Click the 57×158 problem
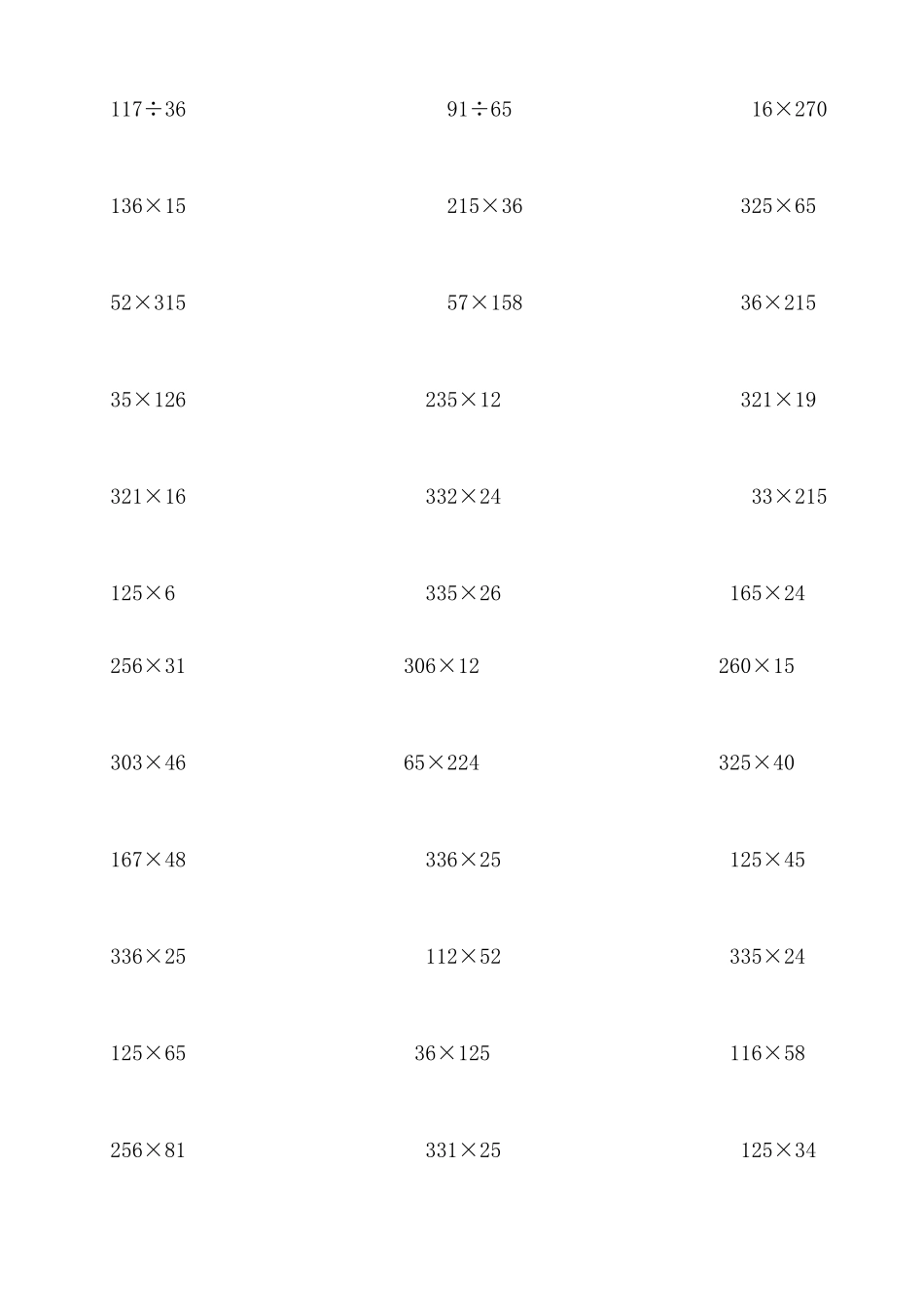 click(484, 302)
